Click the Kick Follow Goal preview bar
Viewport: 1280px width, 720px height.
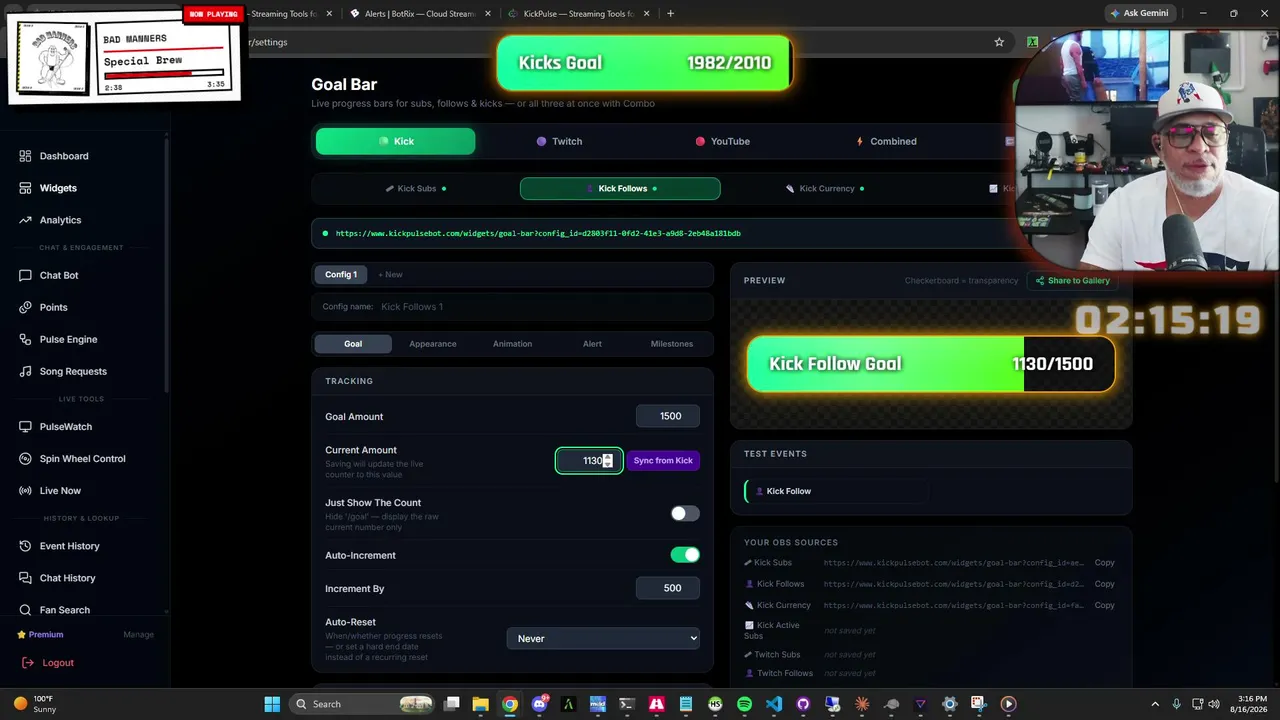pos(931,364)
